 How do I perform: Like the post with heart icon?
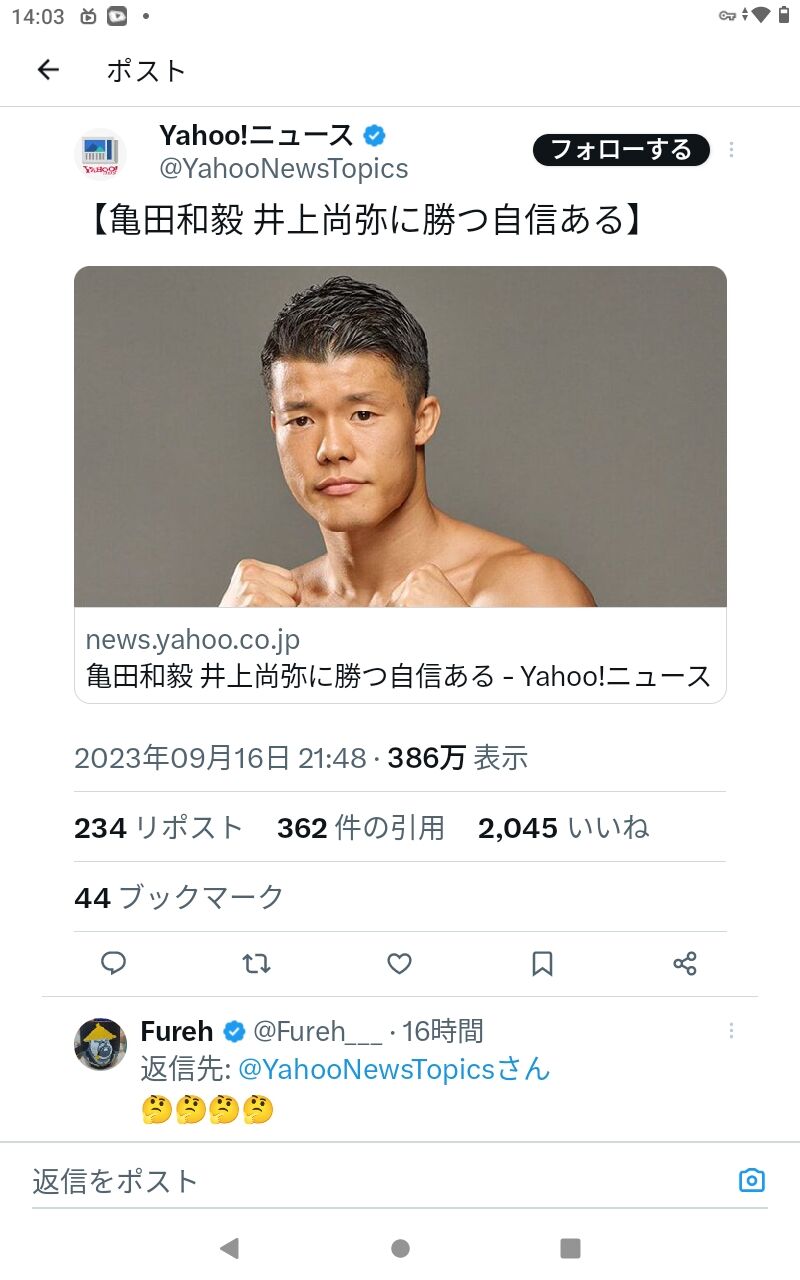400,964
